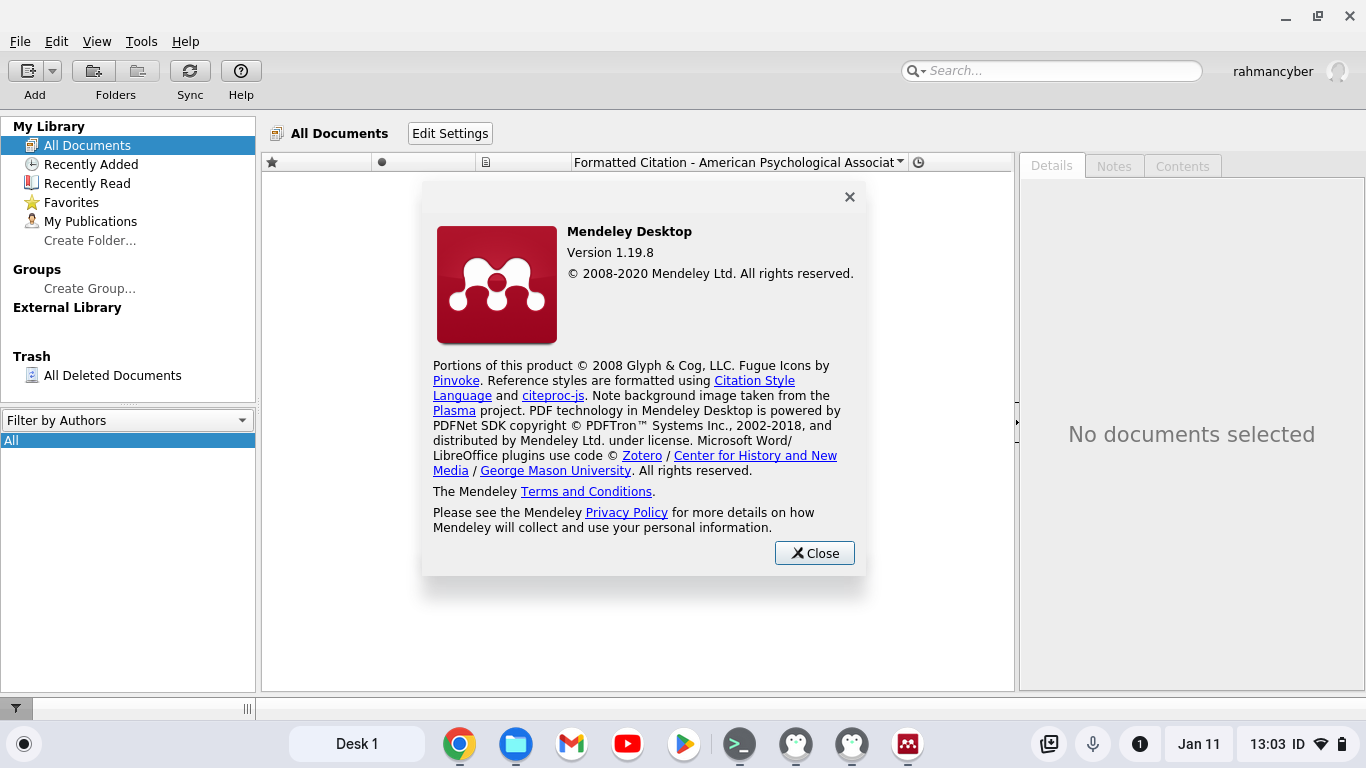Open the holding space tray icon
Viewport: 1366px width, 768px height.
coord(1049,744)
